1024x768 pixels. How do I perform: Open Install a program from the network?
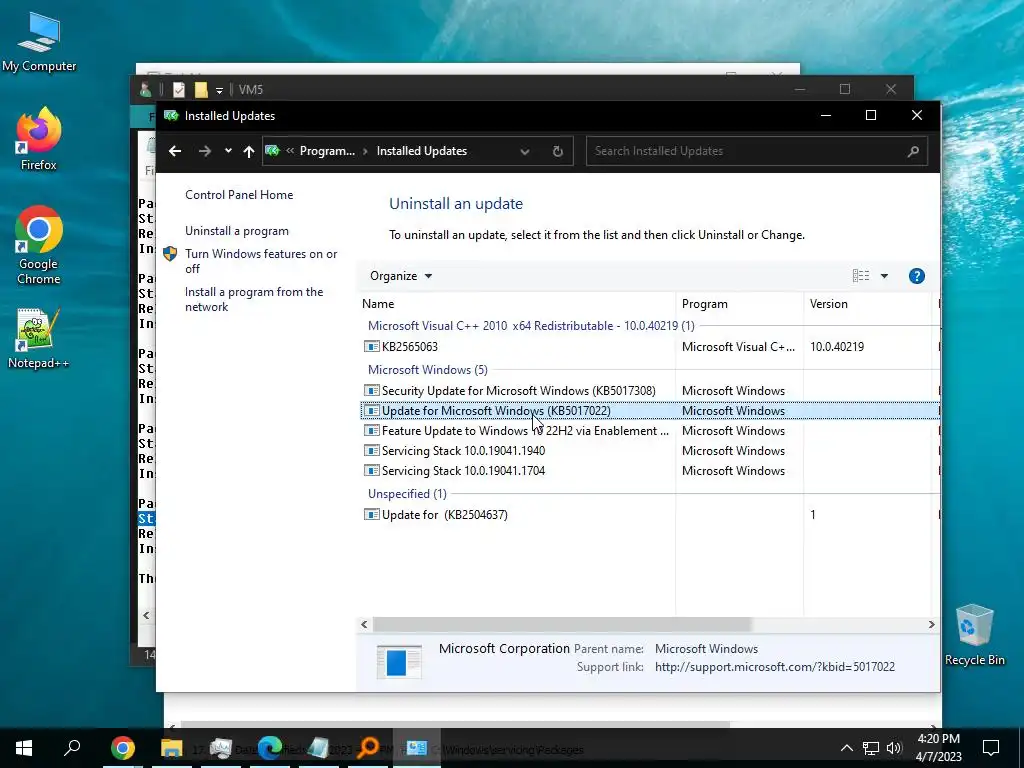(x=254, y=299)
